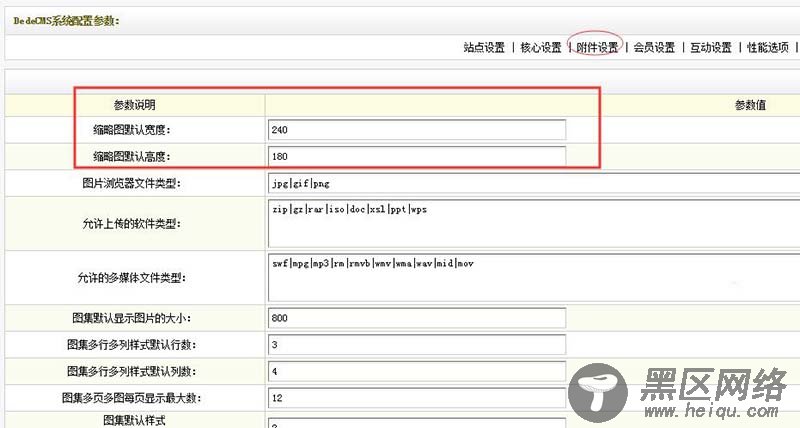
Task: Focus the 图集默认显示图片的大小 field
Action: 416,318
